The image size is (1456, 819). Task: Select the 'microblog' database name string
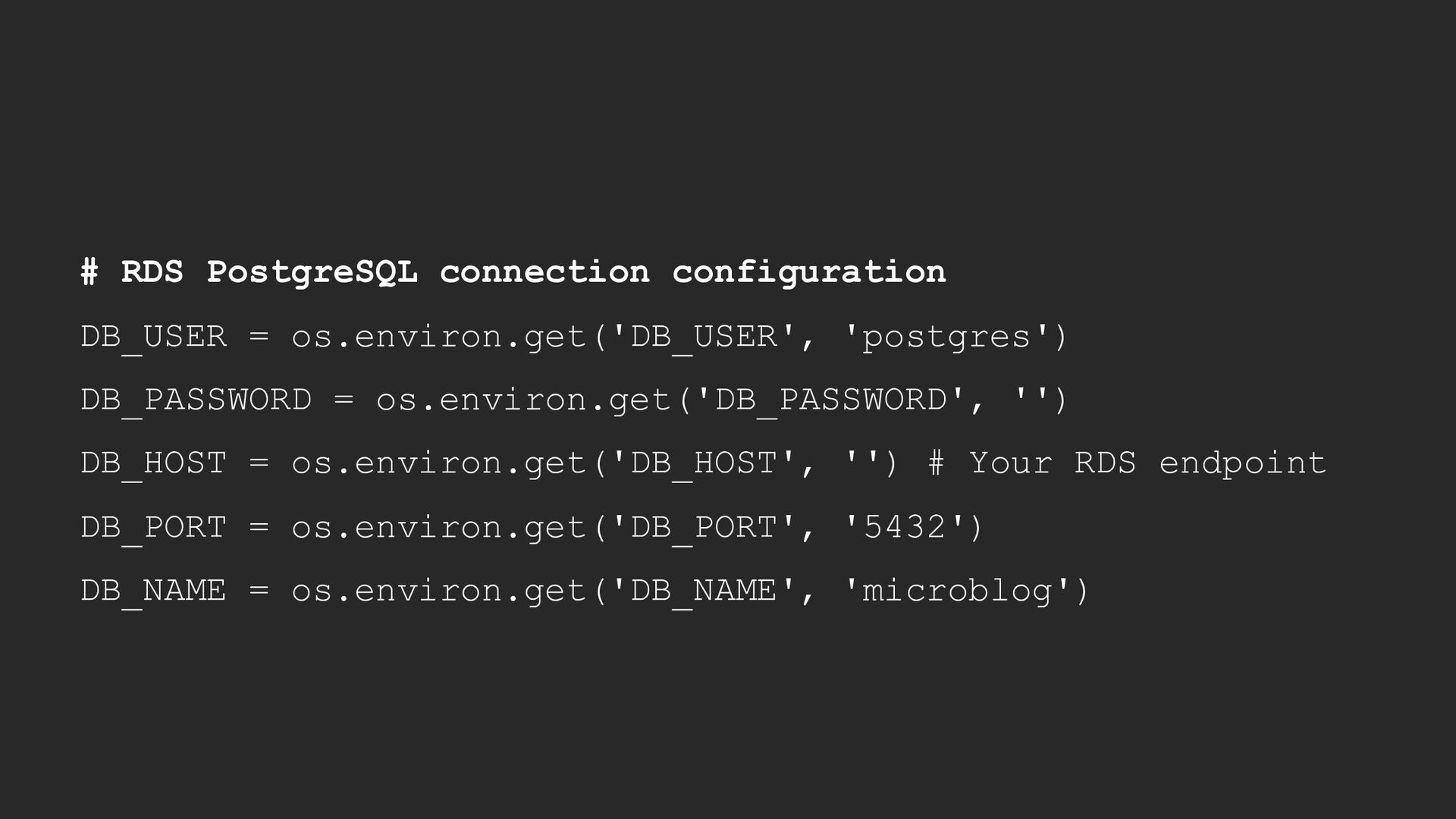[x=957, y=591]
